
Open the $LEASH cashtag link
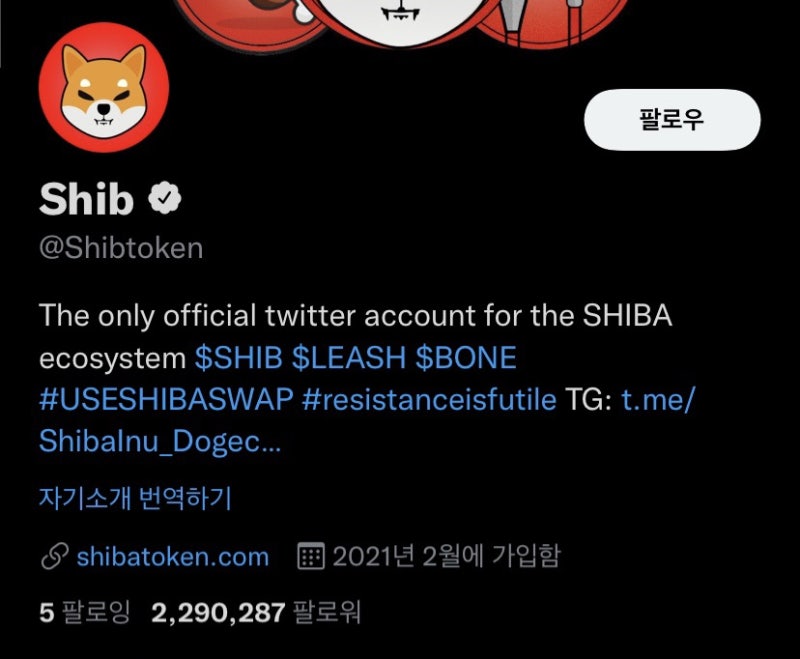[x=348, y=357]
